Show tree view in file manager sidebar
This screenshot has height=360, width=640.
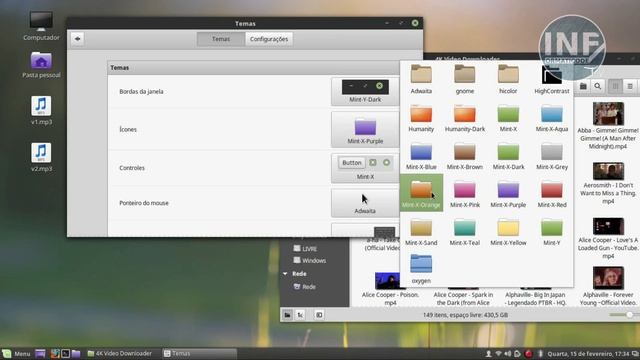300,315
